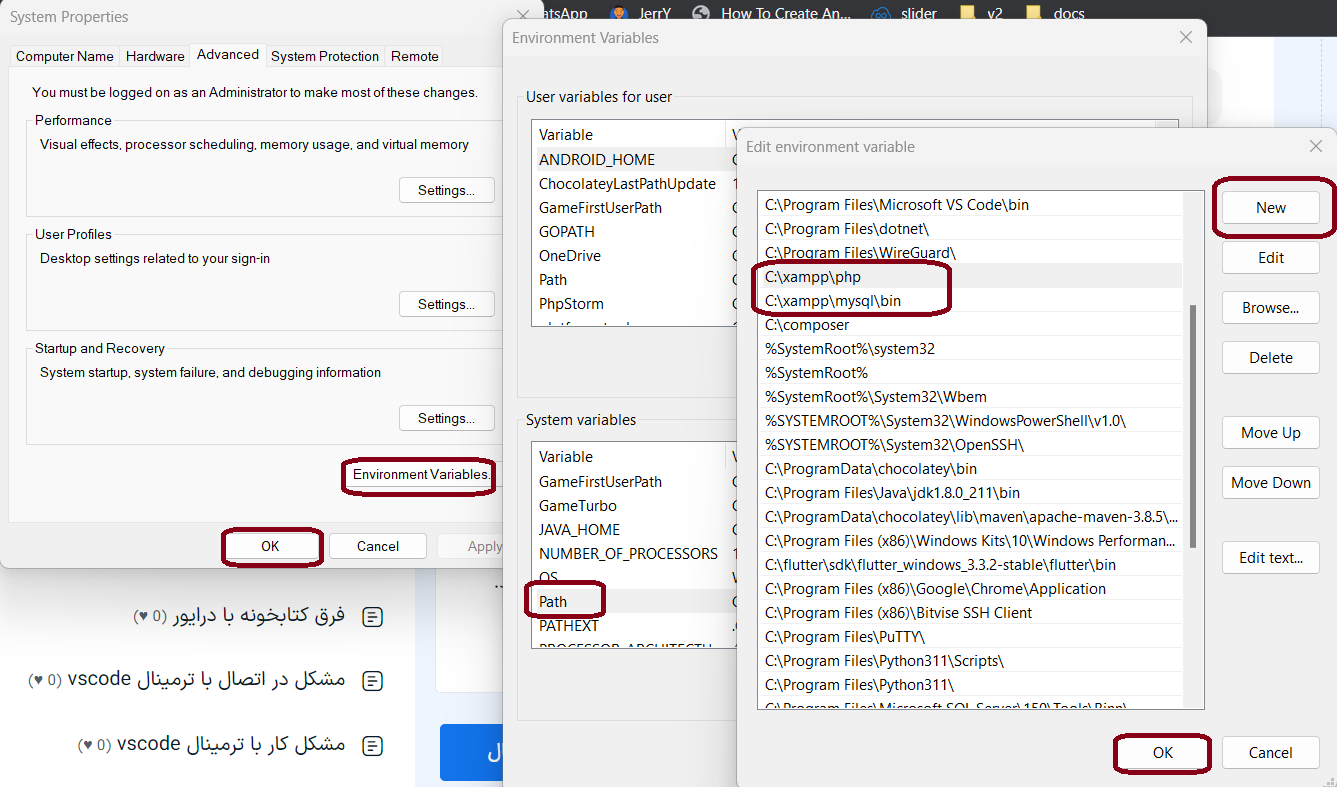
Task: Close the Environment Variables window
Action: tap(1186, 37)
